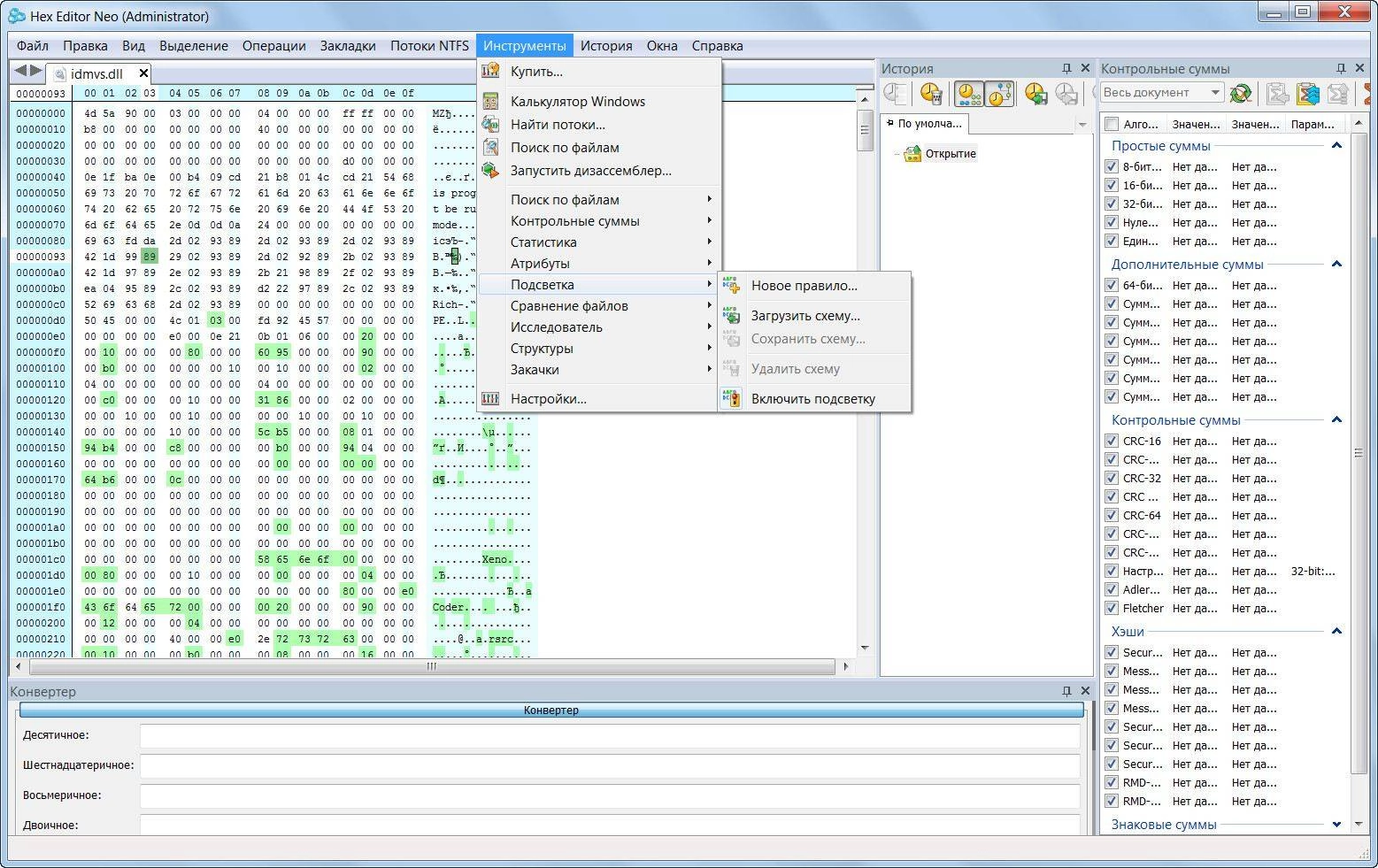Click the Настройки sliders icon
The width and height of the screenshot is (1378, 868).
coord(490,398)
